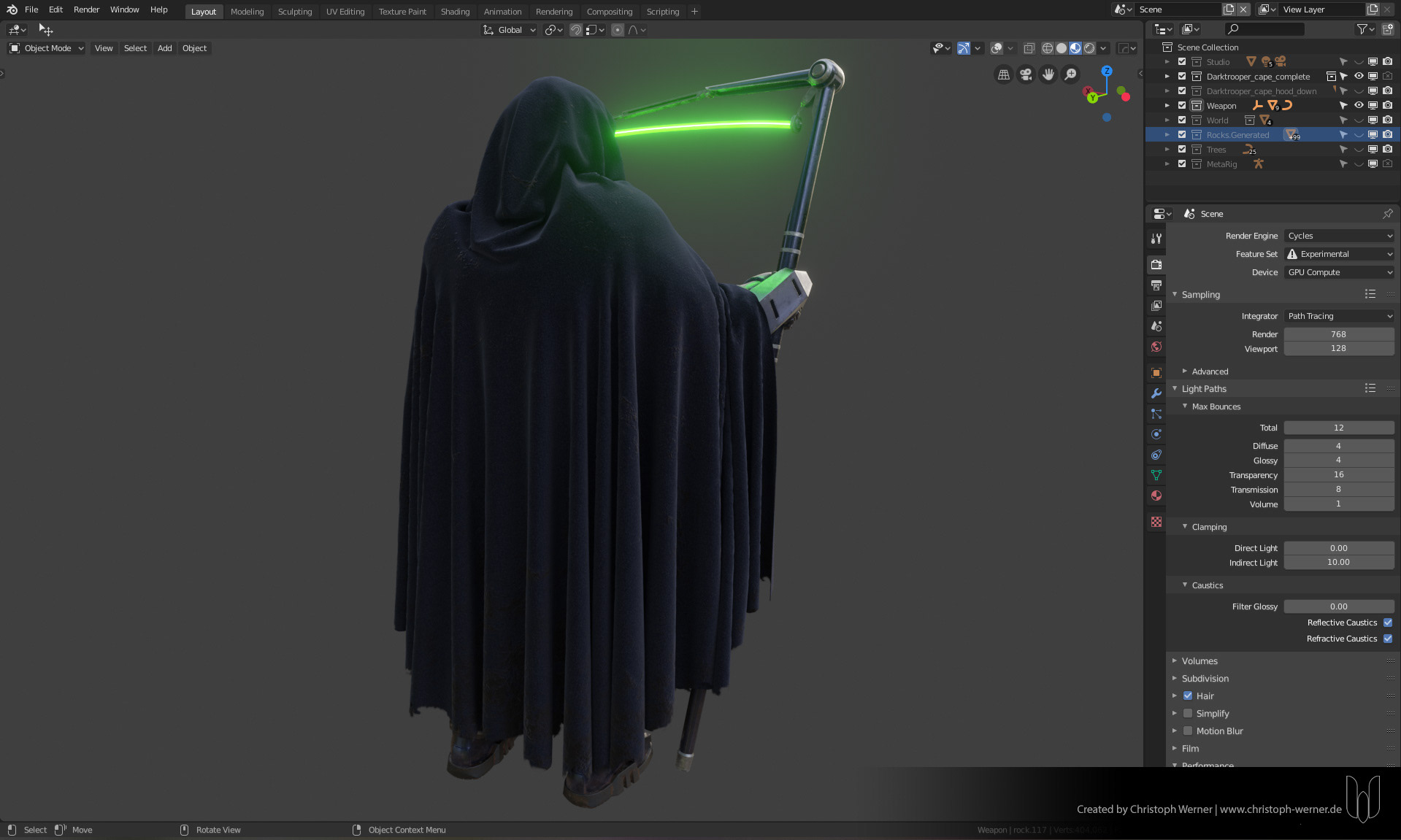Open Material properties tab icon
Image resolution: width=1401 pixels, height=840 pixels.
(x=1156, y=495)
